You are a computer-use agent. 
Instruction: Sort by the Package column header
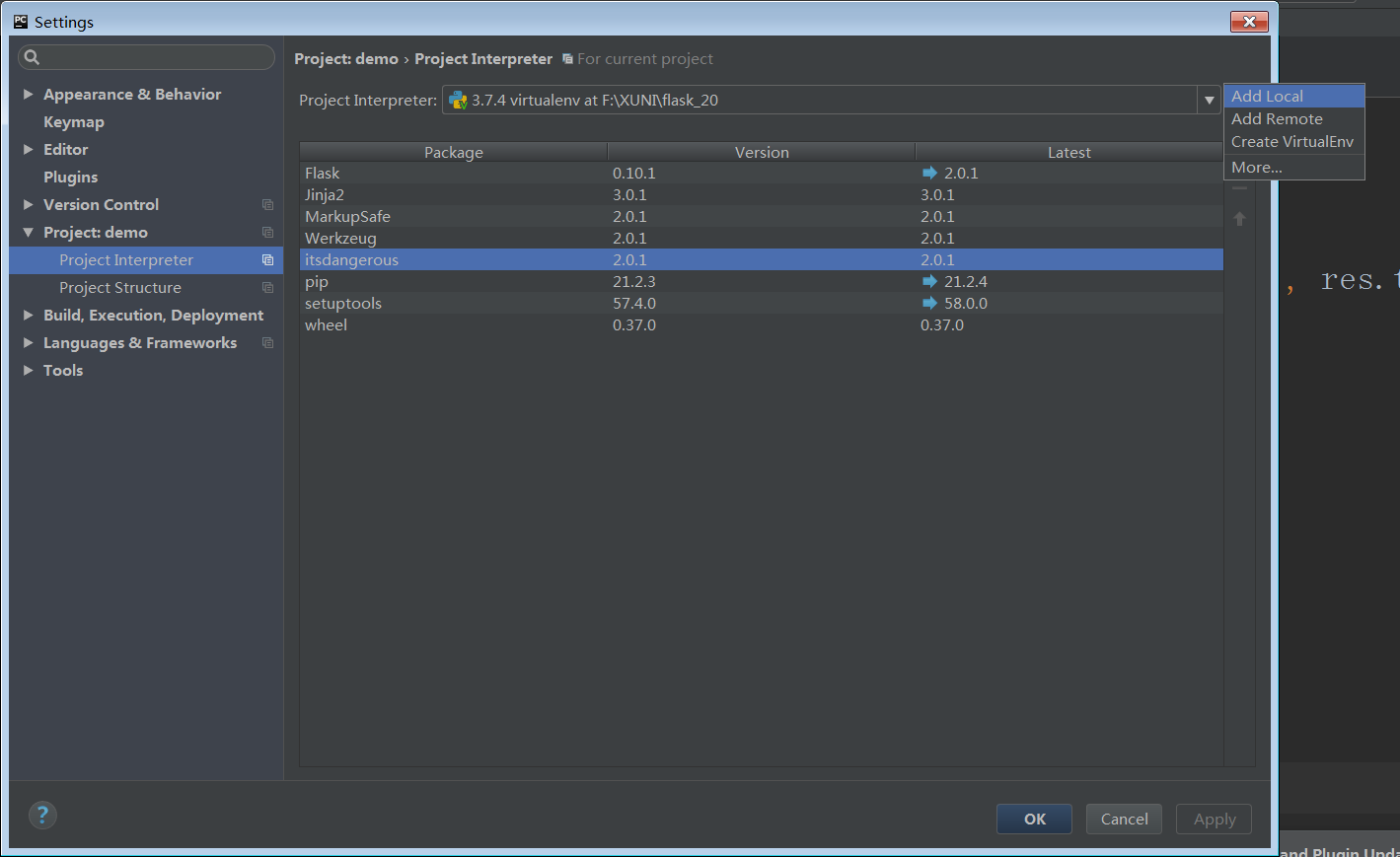(454, 152)
